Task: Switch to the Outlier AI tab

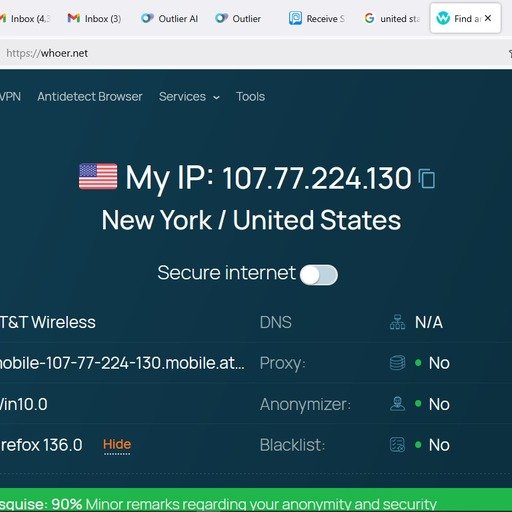Action: (x=170, y=18)
